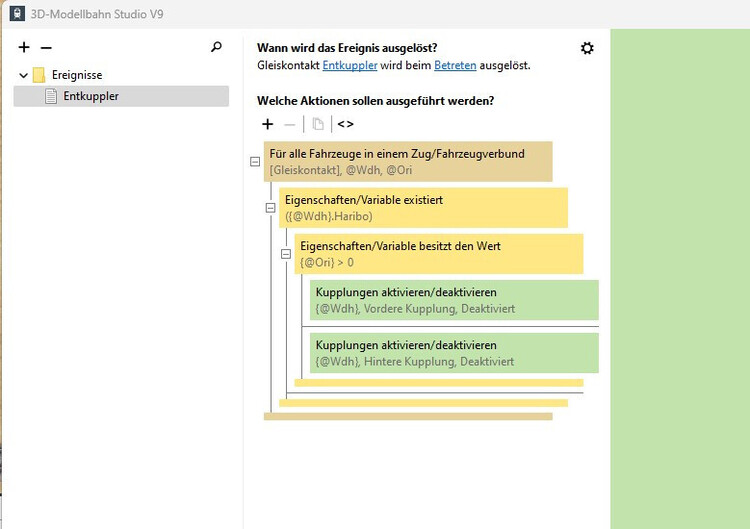This screenshot has width=750, height=529.
Task: Open the event settings gear icon
Action: click(x=587, y=48)
